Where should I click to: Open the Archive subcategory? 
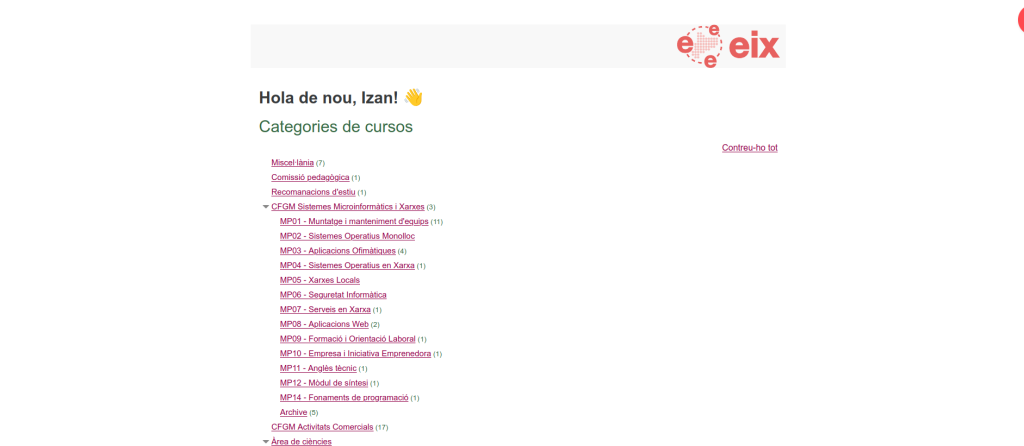click(x=293, y=412)
